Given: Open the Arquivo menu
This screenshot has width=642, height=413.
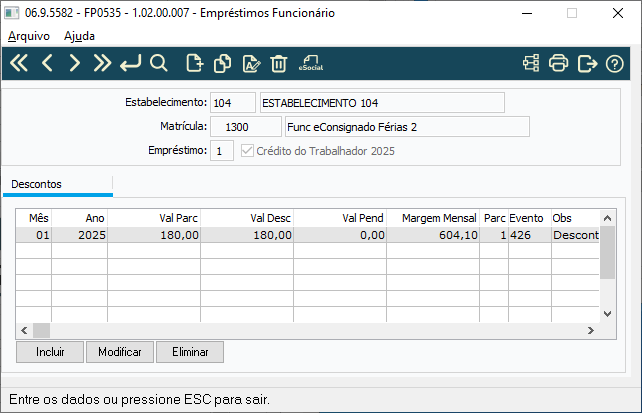Looking at the screenshot, I should pos(29,36).
